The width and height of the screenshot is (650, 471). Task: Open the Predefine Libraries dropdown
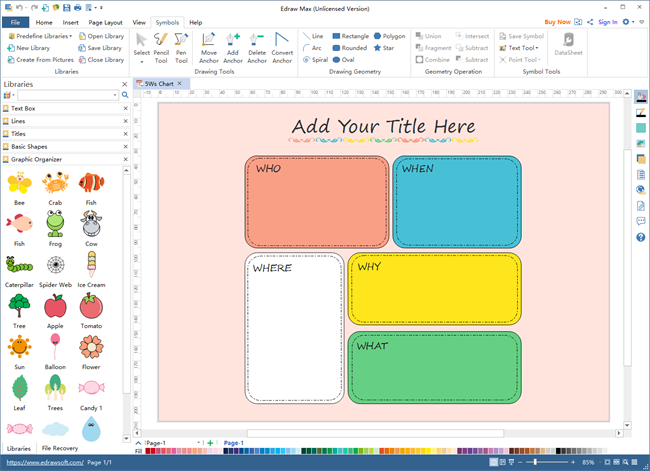coord(46,36)
